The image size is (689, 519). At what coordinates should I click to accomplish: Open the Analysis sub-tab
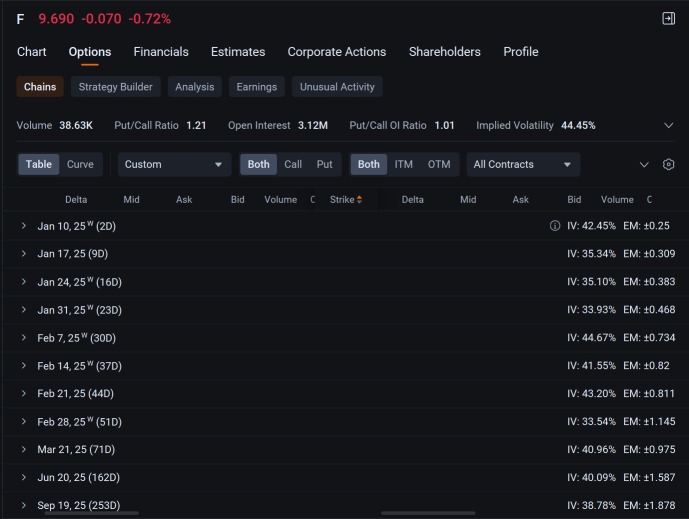195,87
